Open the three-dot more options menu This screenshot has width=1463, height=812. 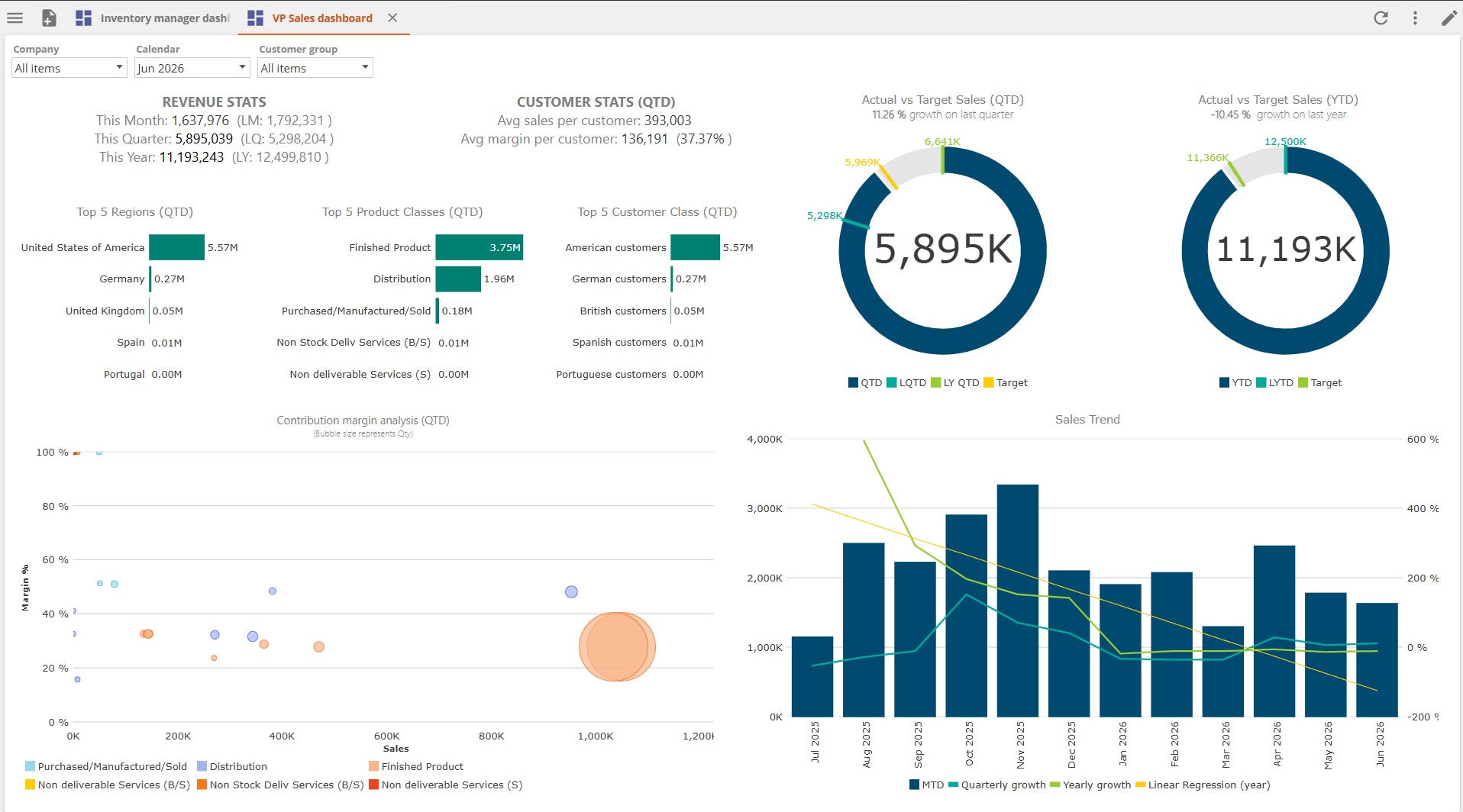(1415, 18)
